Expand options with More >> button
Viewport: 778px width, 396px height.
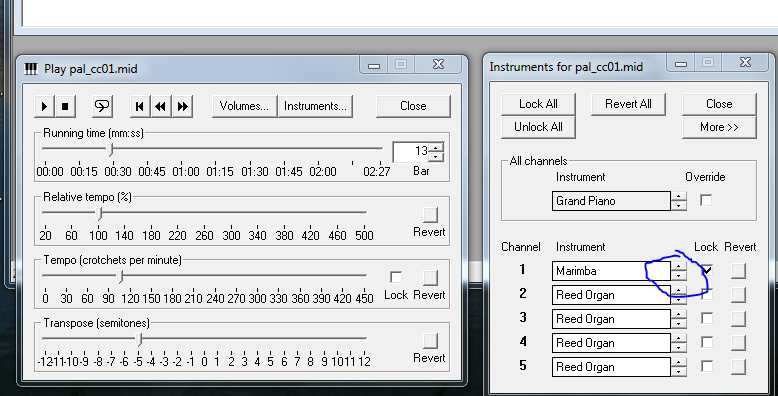(x=719, y=127)
